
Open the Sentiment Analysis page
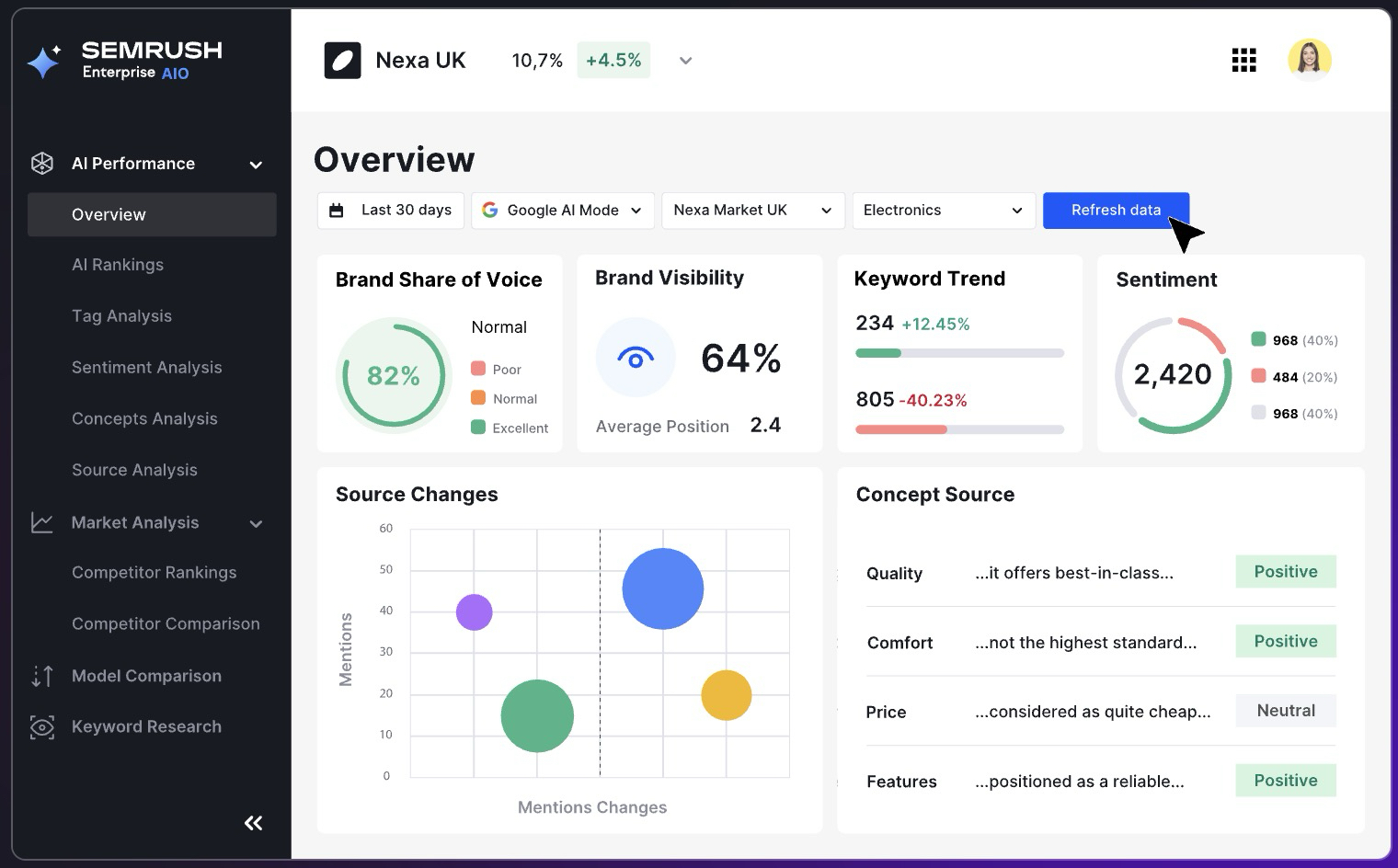point(147,367)
